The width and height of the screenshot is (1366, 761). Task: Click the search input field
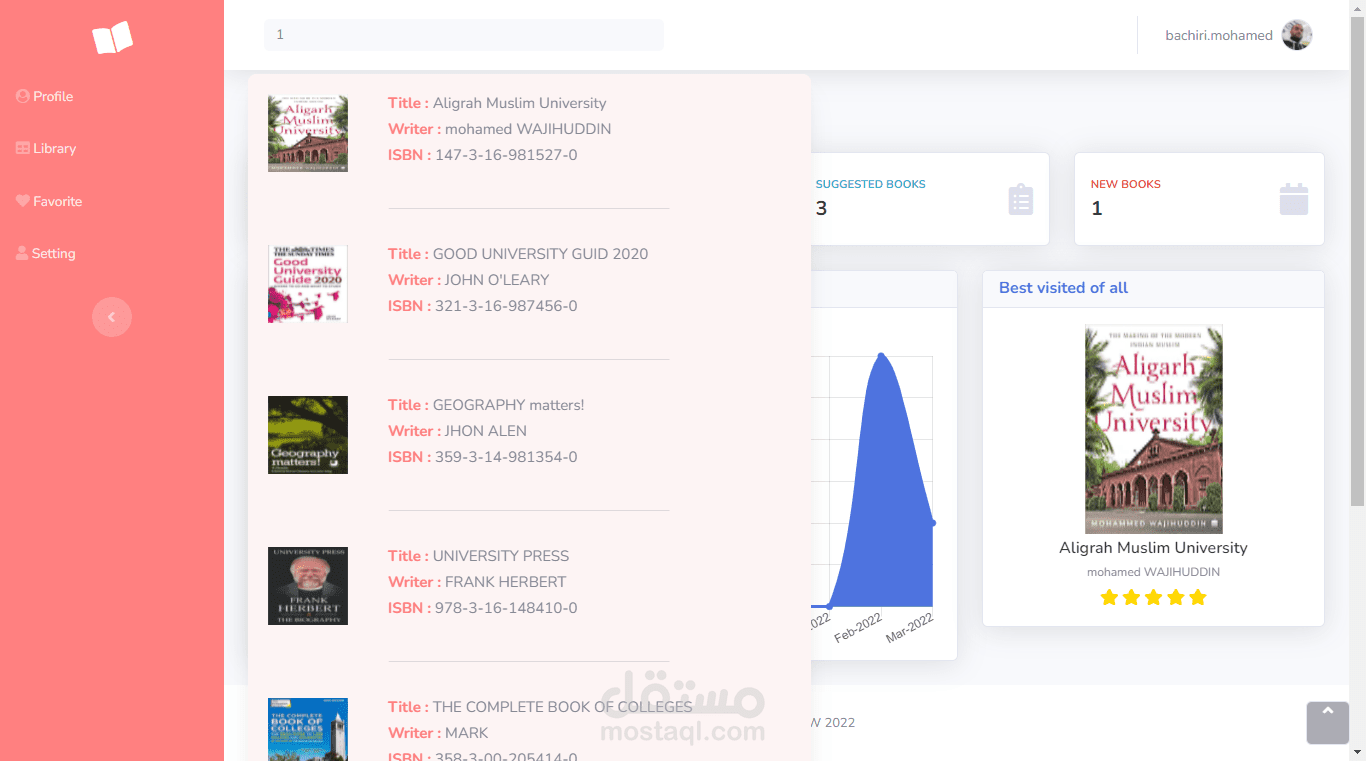click(x=464, y=34)
